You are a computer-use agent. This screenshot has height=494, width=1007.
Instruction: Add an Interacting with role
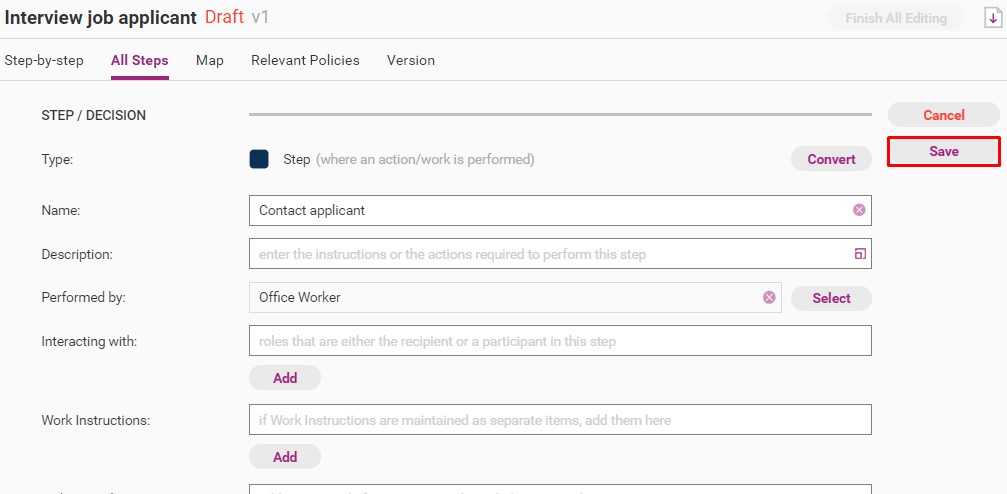[285, 378]
